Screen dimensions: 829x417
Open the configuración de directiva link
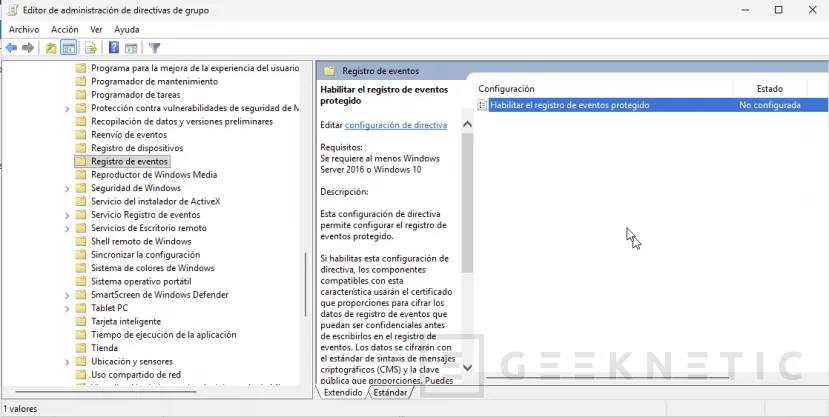pos(396,125)
